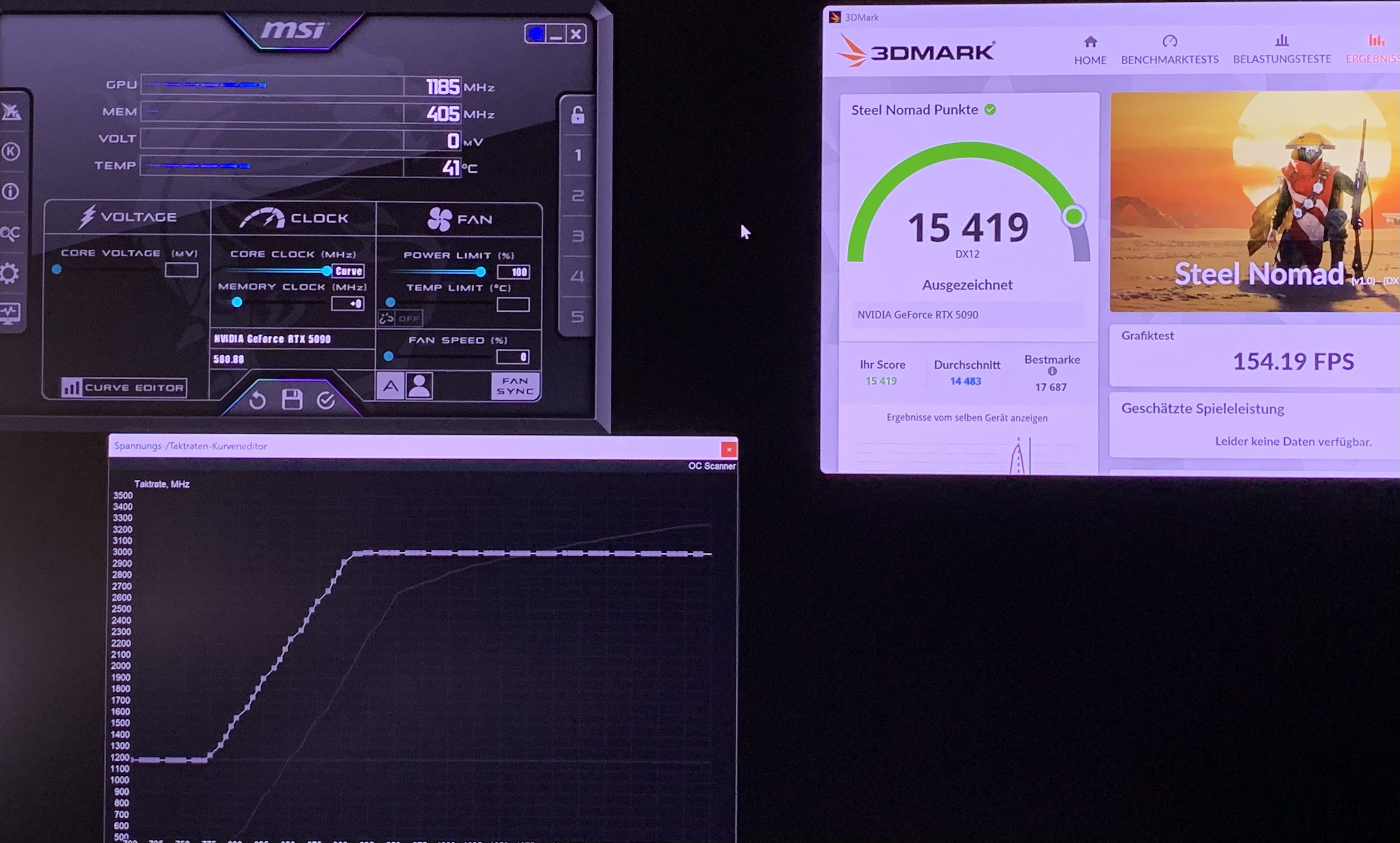
Task: Open the Kombustor K icon in sidebar
Action: [x=11, y=151]
